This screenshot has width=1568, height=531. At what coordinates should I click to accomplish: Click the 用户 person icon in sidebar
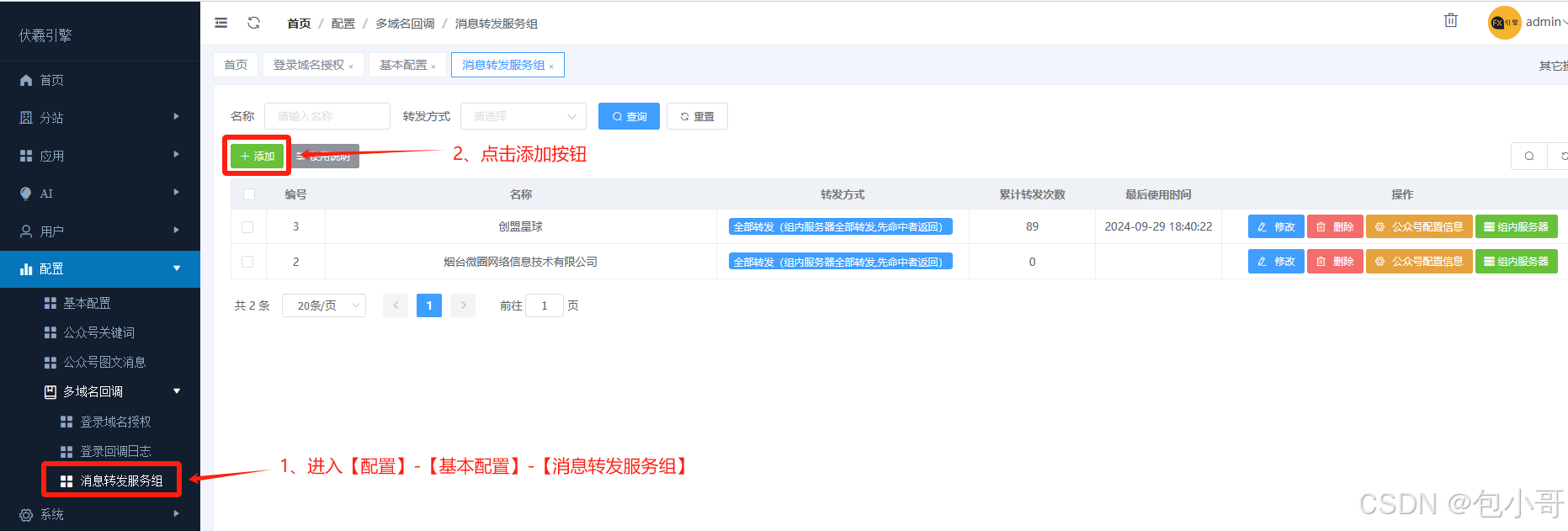click(x=26, y=231)
